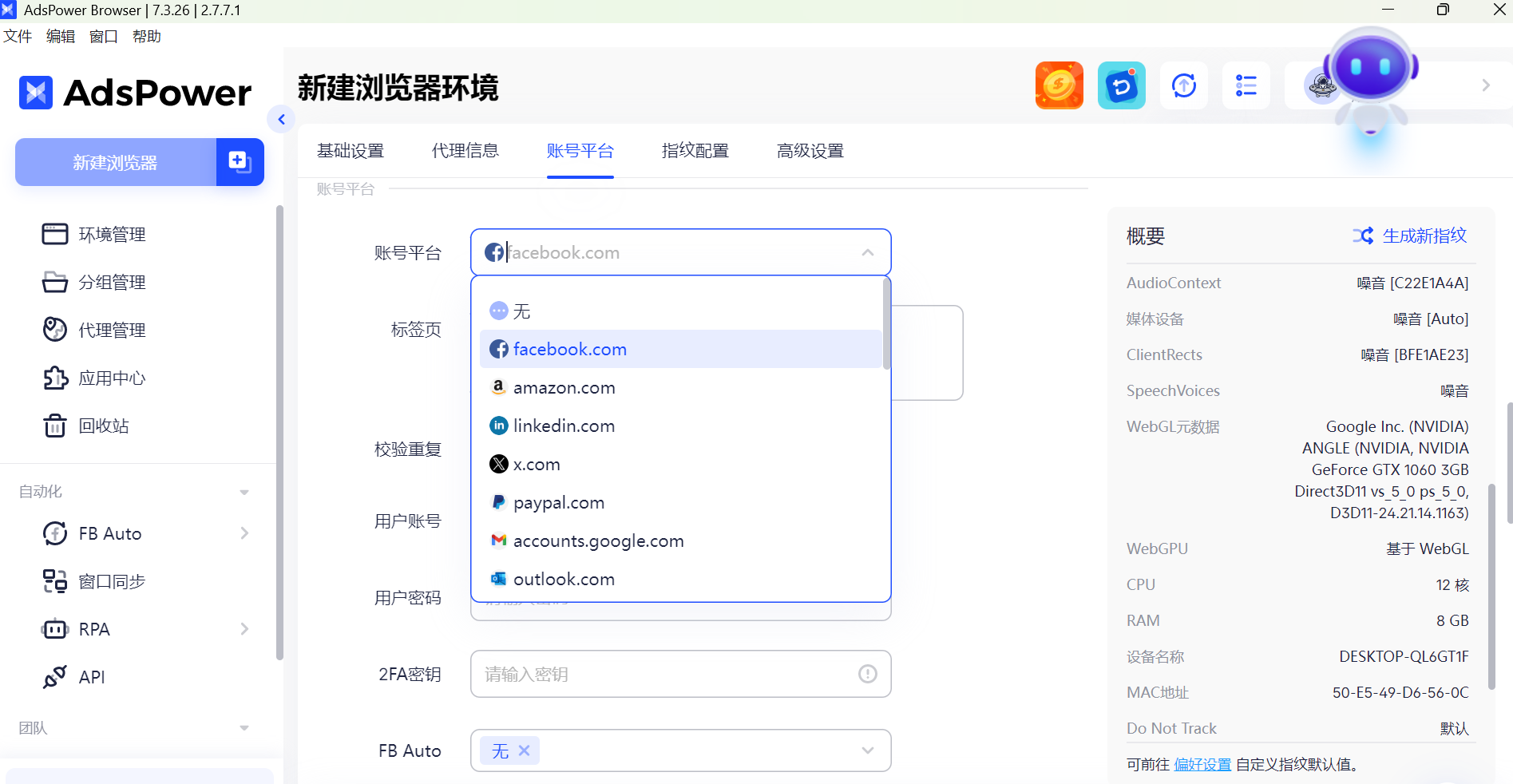
Task: Click the 新建浏览器 button
Action: click(x=116, y=162)
